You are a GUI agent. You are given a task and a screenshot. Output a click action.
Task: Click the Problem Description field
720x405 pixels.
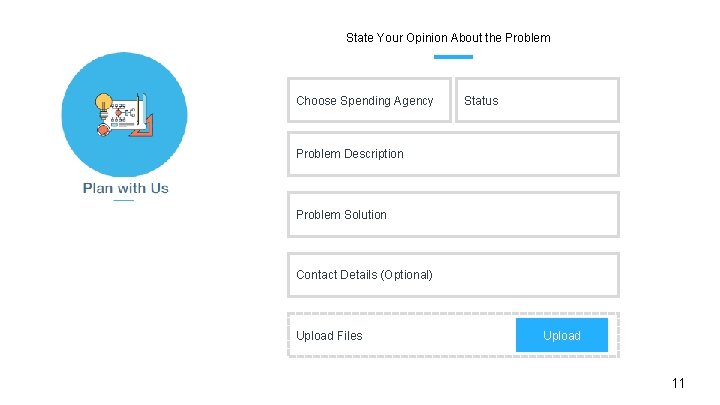pyautogui.click(x=453, y=154)
